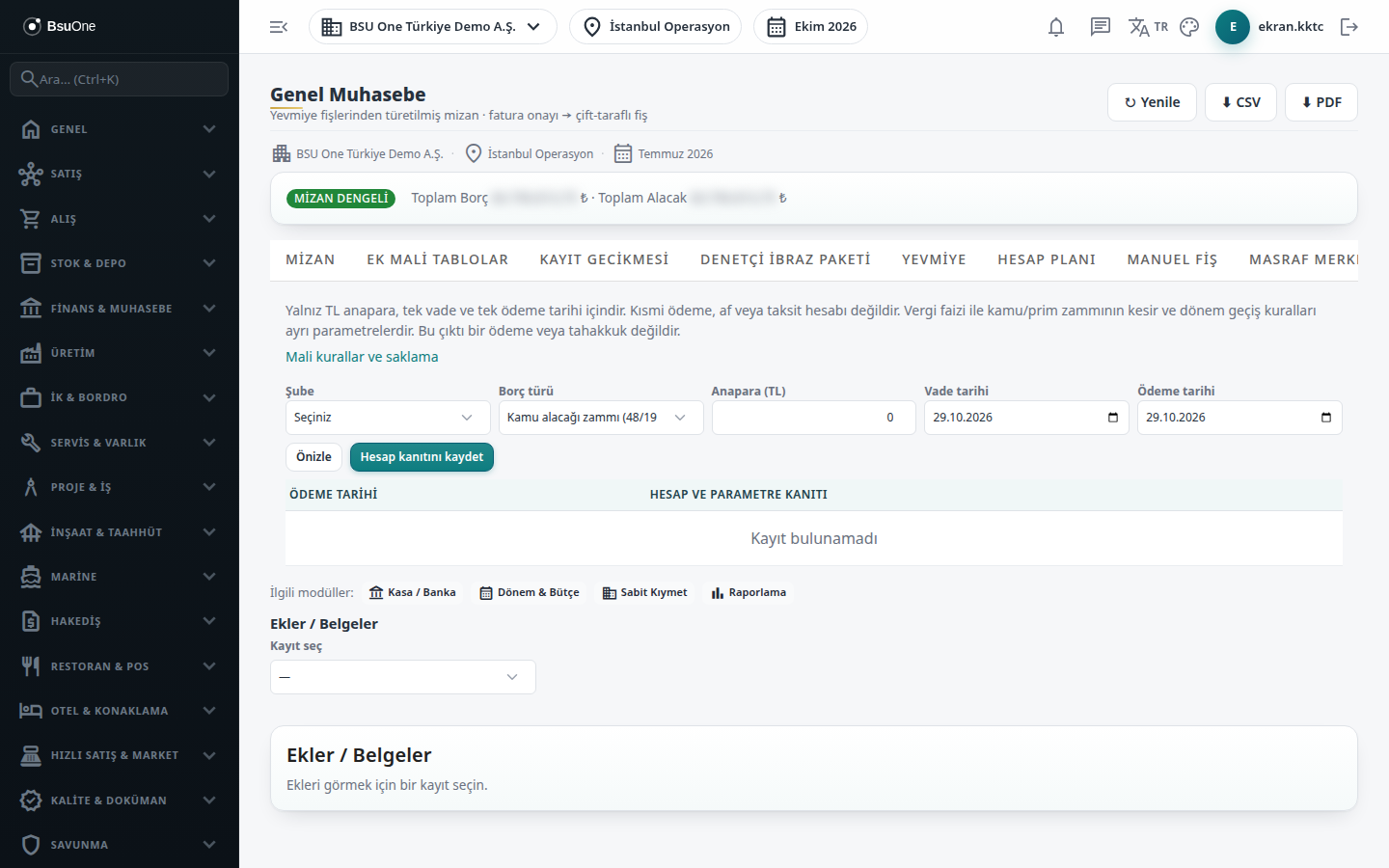Click the BsuOne logo
1389x868 pixels.
point(60,26)
